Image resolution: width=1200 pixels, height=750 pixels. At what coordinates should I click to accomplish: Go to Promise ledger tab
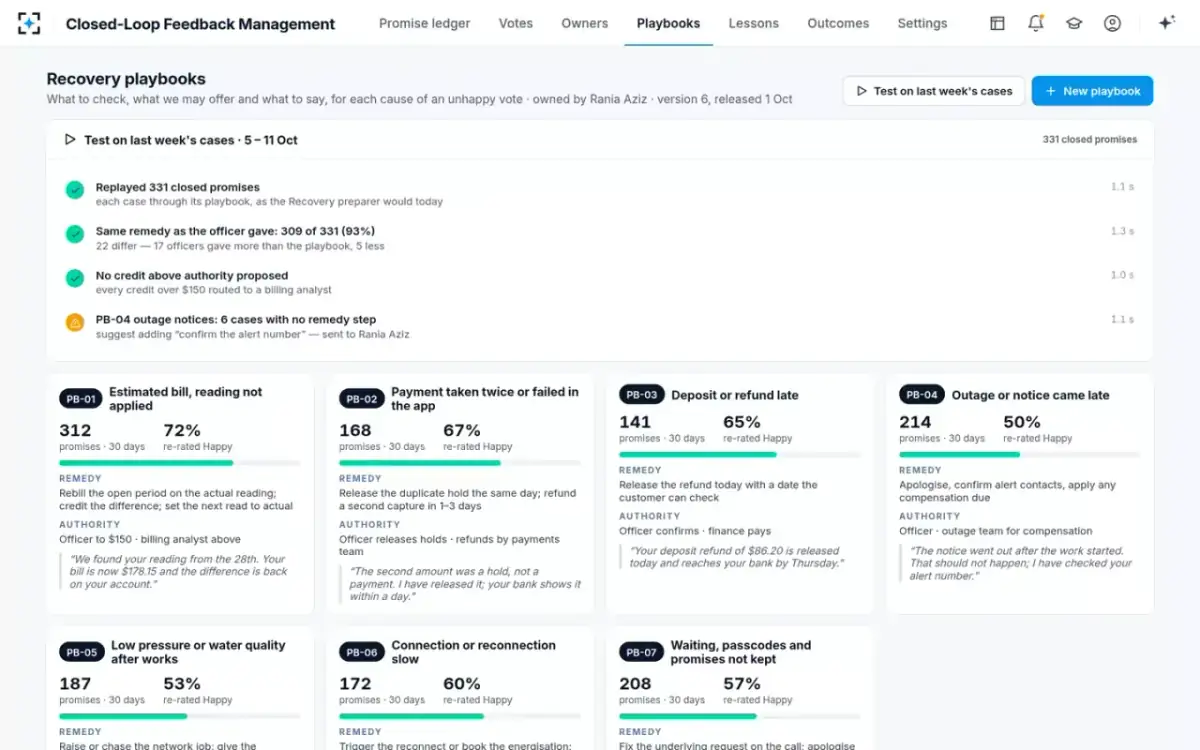point(424,23)
